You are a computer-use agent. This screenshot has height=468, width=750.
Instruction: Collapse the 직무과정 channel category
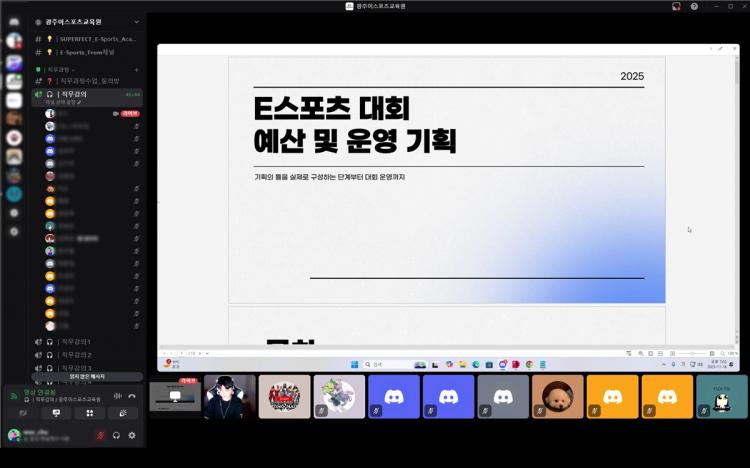click(60, 69)
